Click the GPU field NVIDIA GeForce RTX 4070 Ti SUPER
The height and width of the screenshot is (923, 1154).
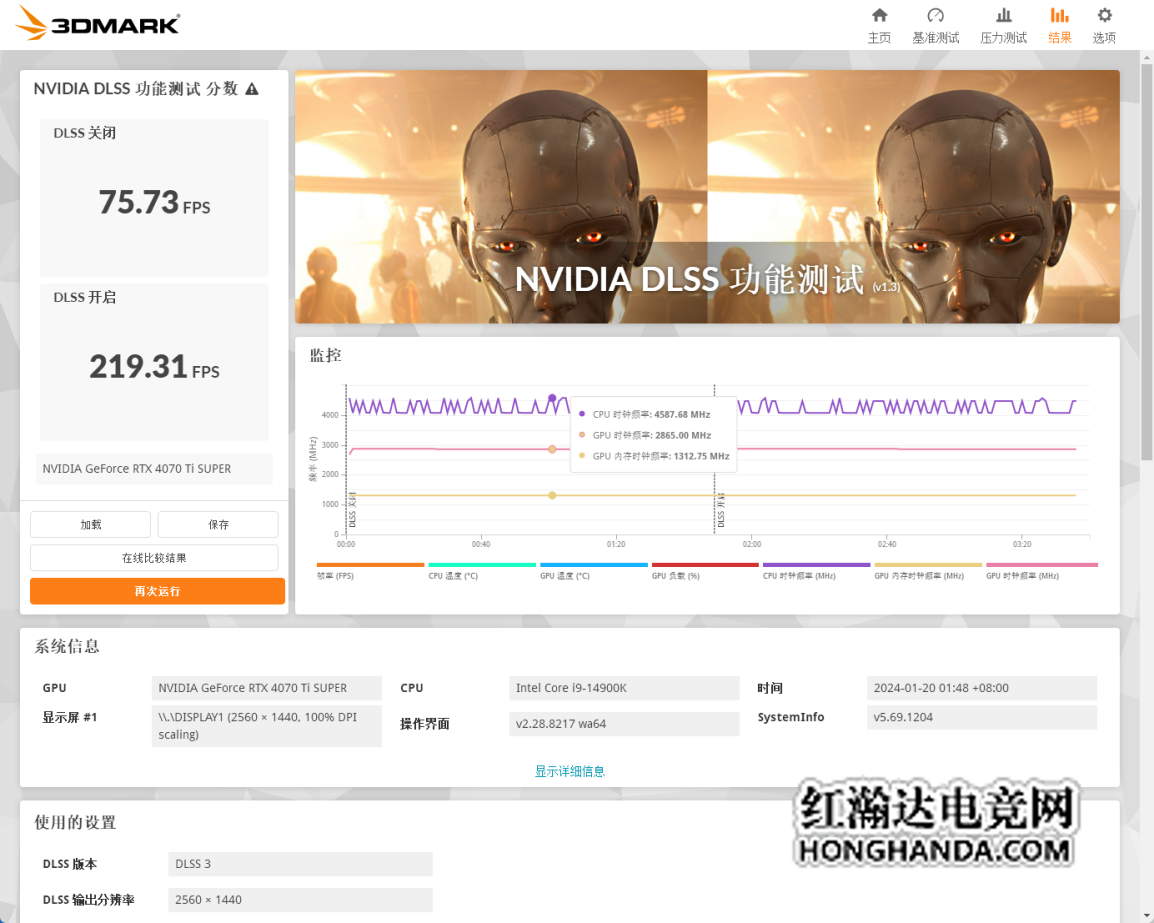pyautogui.click(x=266, y=688)
